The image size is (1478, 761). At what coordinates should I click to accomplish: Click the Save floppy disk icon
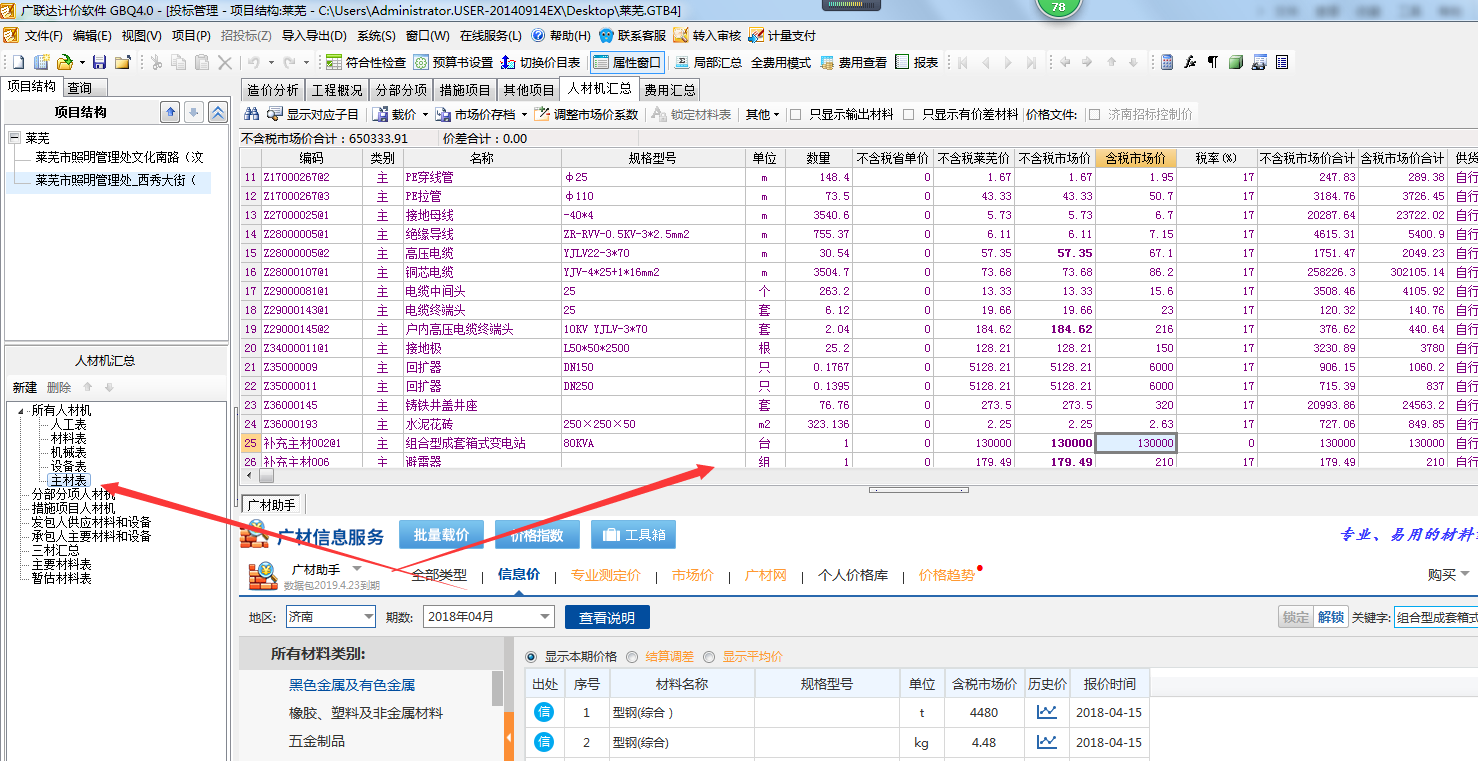(x=99, y=62)
